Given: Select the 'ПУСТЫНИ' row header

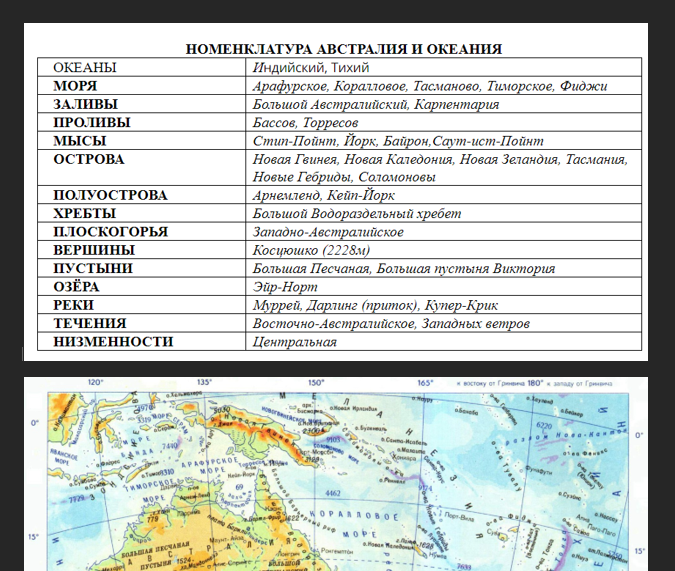Looking at the screenshot, I should coord(90,269).
